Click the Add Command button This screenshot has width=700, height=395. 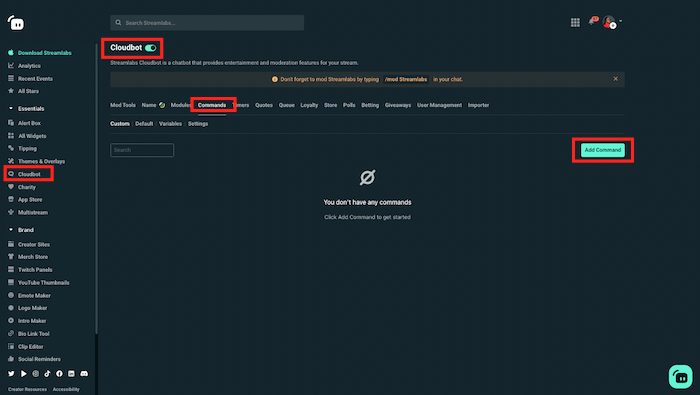[x=603, y=150]
